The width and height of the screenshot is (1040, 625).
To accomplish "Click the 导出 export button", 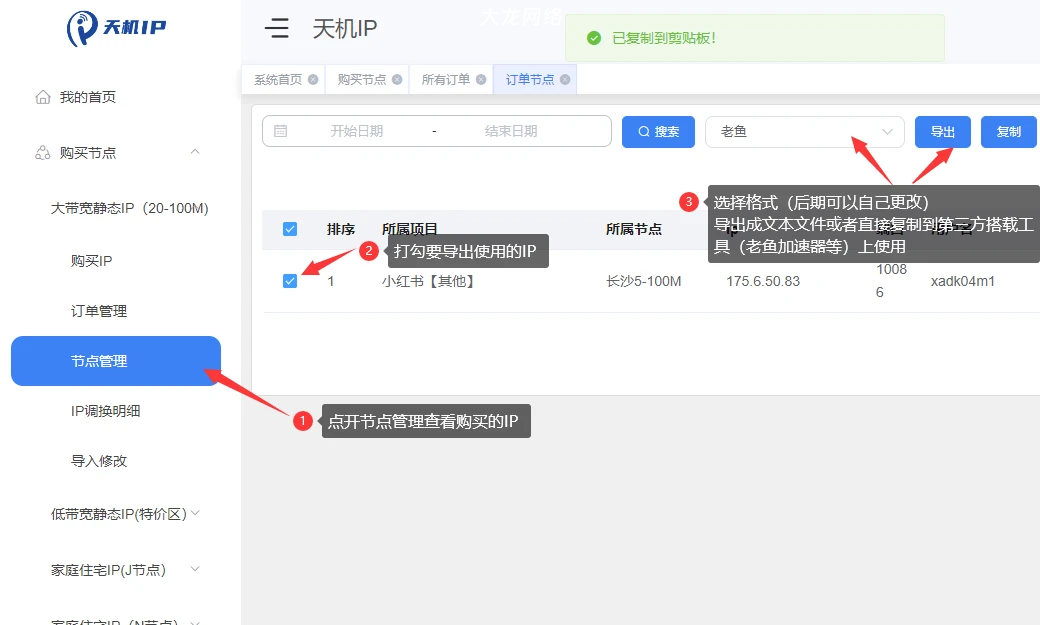I will click(942, 131).
